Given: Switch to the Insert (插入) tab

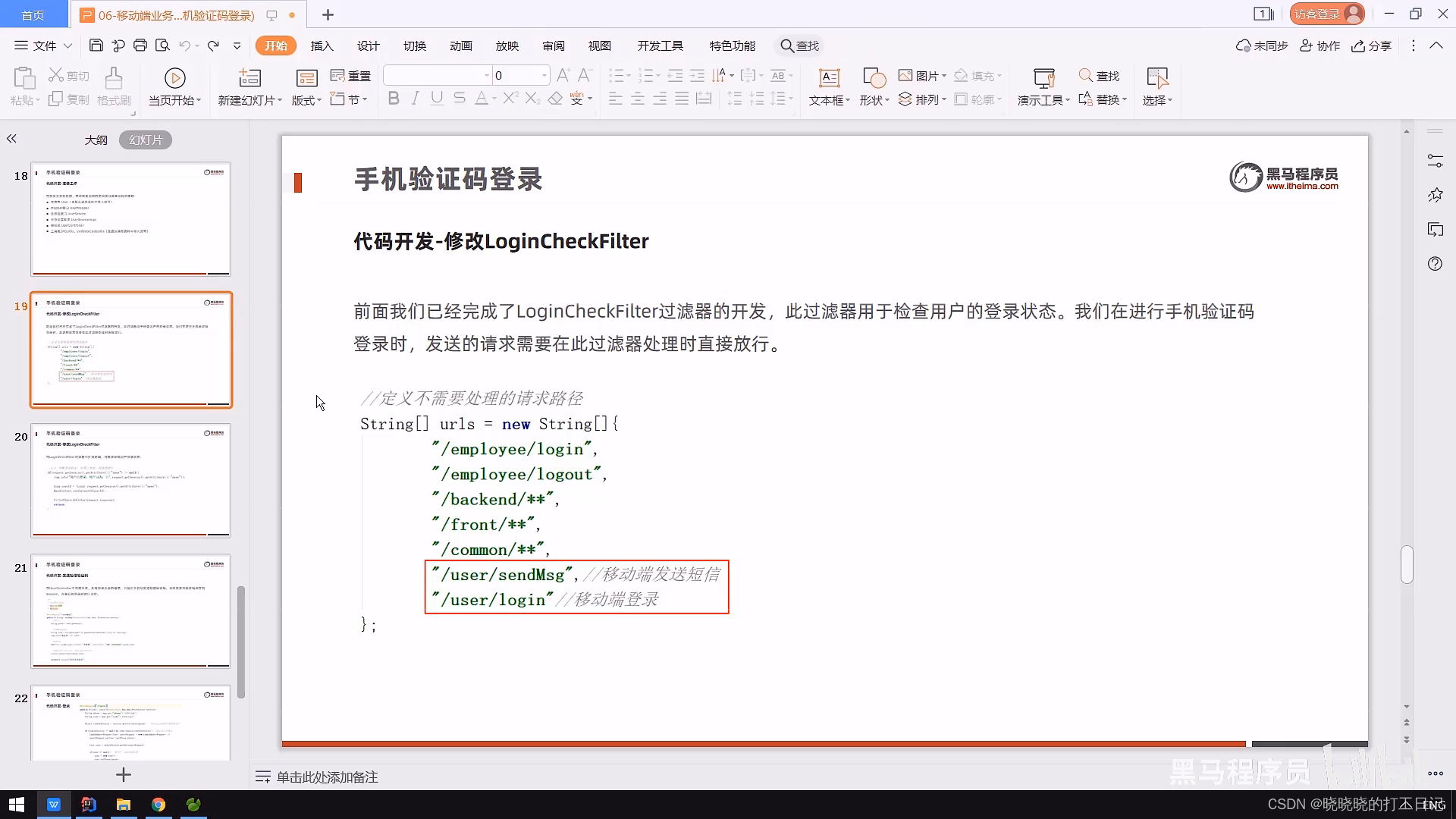Looking at the screenshot, I should point(322,45).
